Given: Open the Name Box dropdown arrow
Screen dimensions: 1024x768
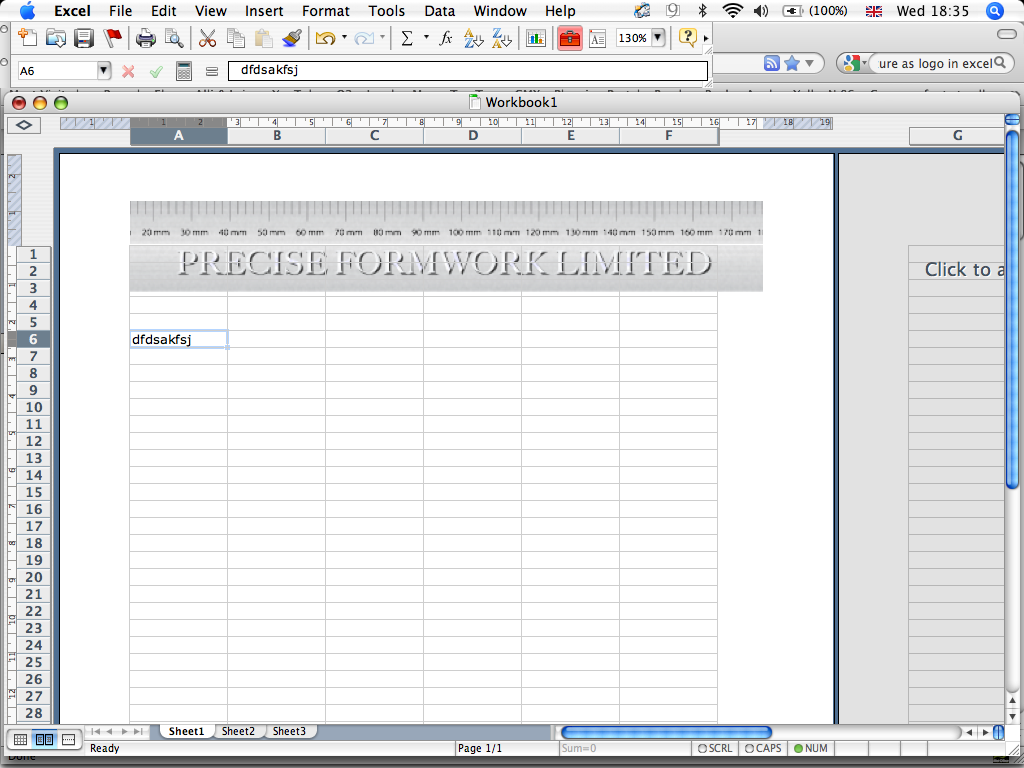Looking at the screenshot, I should point(103,71).
